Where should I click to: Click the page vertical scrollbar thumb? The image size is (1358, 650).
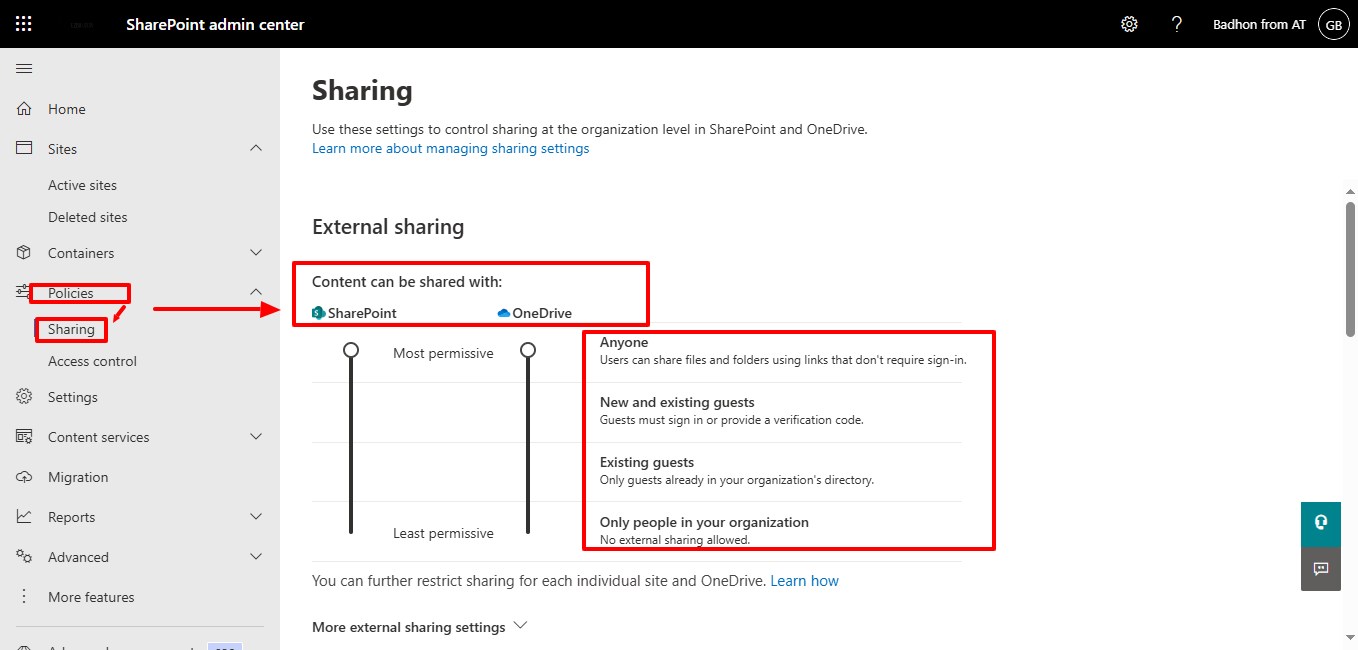click(x=1351, y=268)
